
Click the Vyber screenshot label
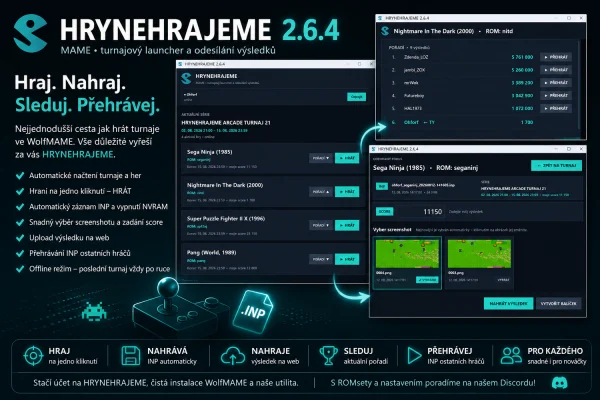pyautogui.click(x=392, y=230)
